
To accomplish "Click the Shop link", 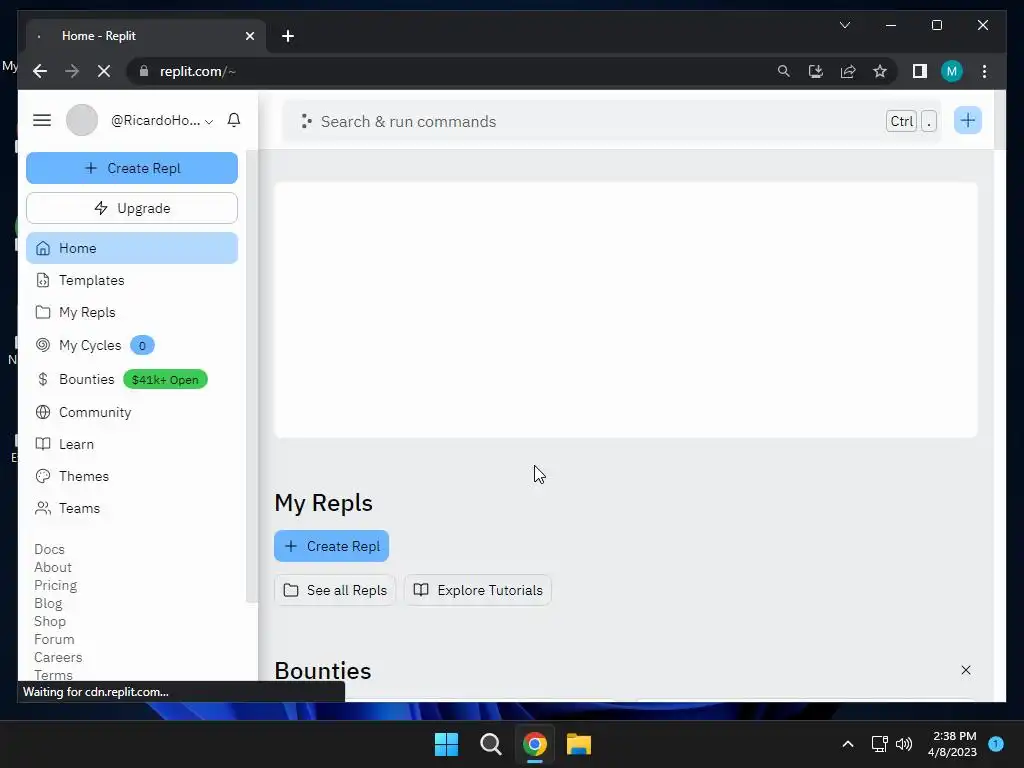I will click(50, 621).
